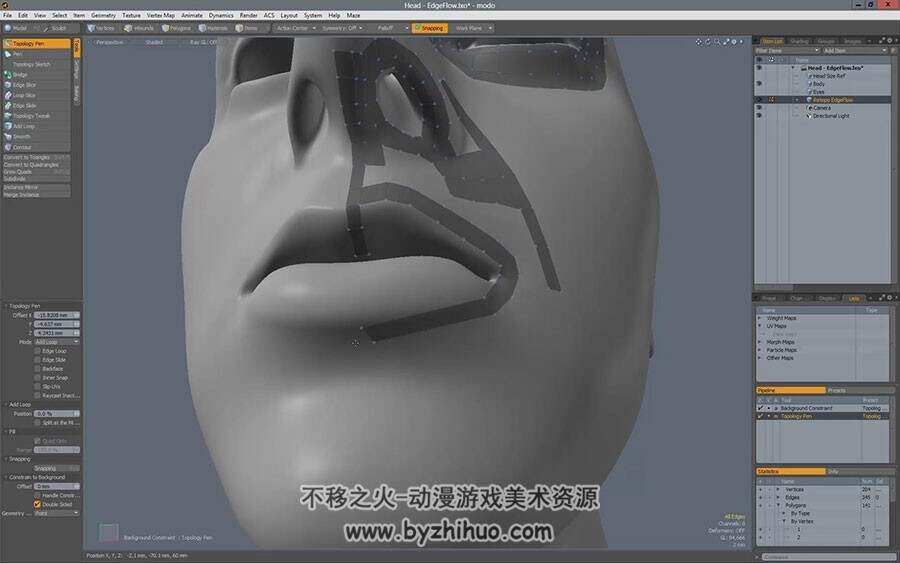This screenshot has width=900, height=563.
Task: Click the Retopo EdgeFlow mesh icon
Action: 809,100
